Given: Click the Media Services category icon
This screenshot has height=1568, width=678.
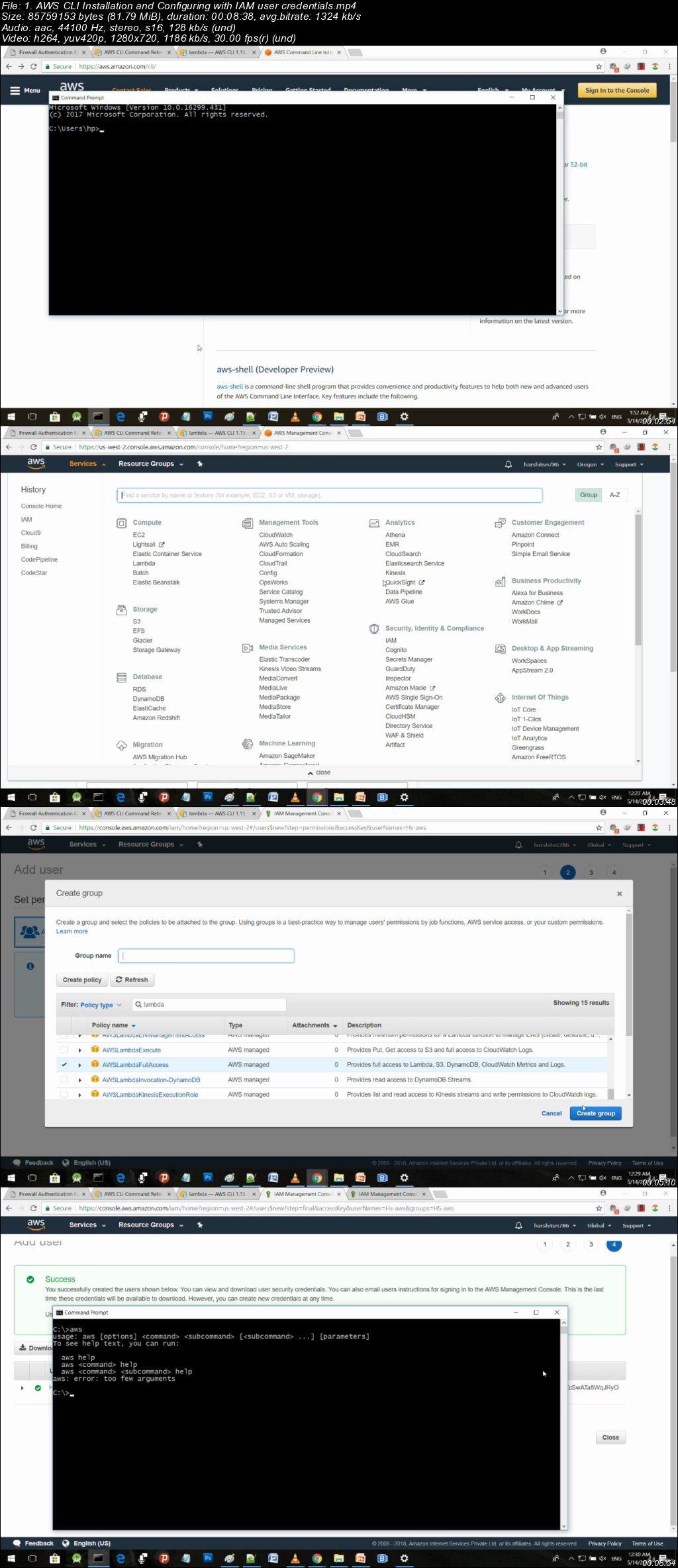Looking at the screenshot, I should (x=248, y=648).
